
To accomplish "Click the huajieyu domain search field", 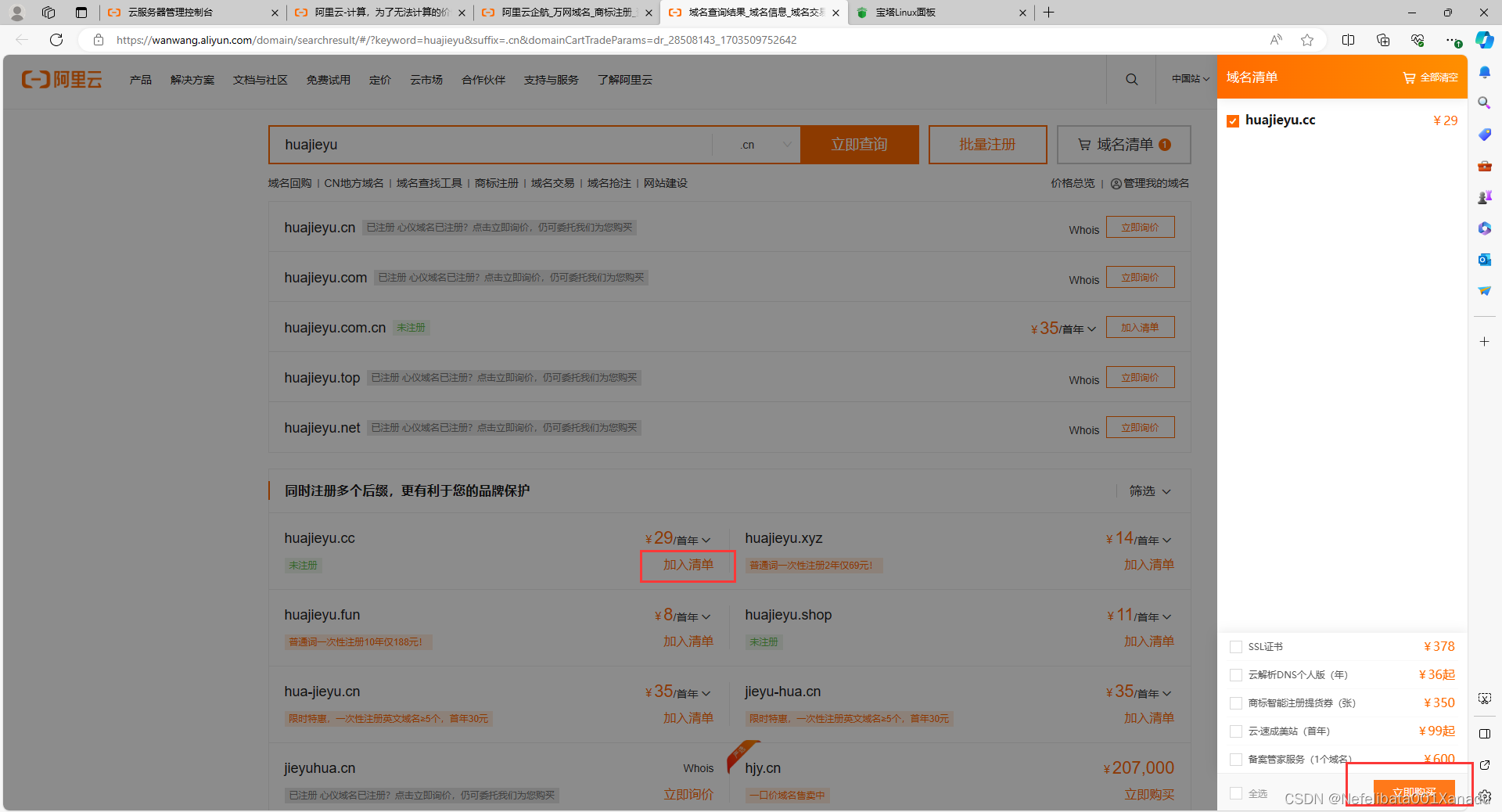I will click(490, 145).
